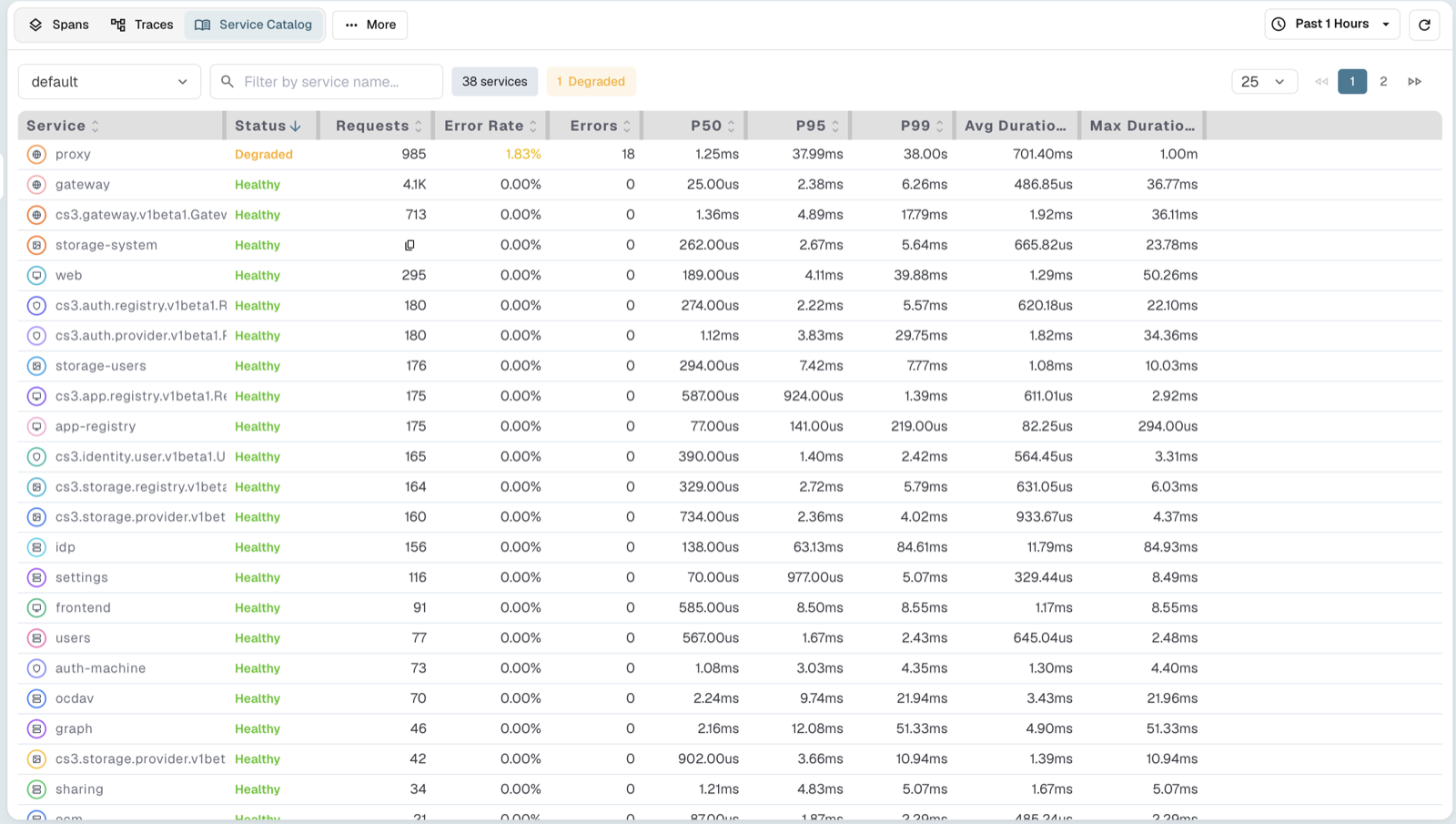Viewport: 1456px width, 824px height.
Task: Click the storage-system service icon
Action: [x=36, y=245]
